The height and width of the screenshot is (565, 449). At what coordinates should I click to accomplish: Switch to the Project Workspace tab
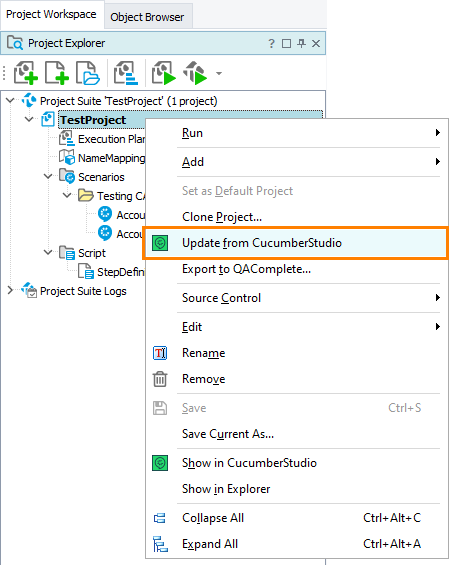pos(51,14)
